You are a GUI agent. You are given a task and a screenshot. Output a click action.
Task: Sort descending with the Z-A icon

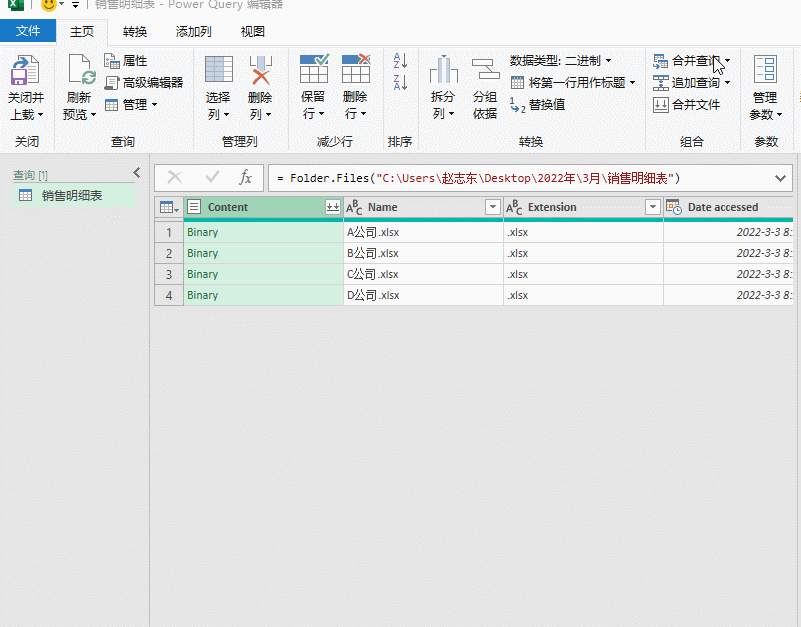tap(400, 82)
